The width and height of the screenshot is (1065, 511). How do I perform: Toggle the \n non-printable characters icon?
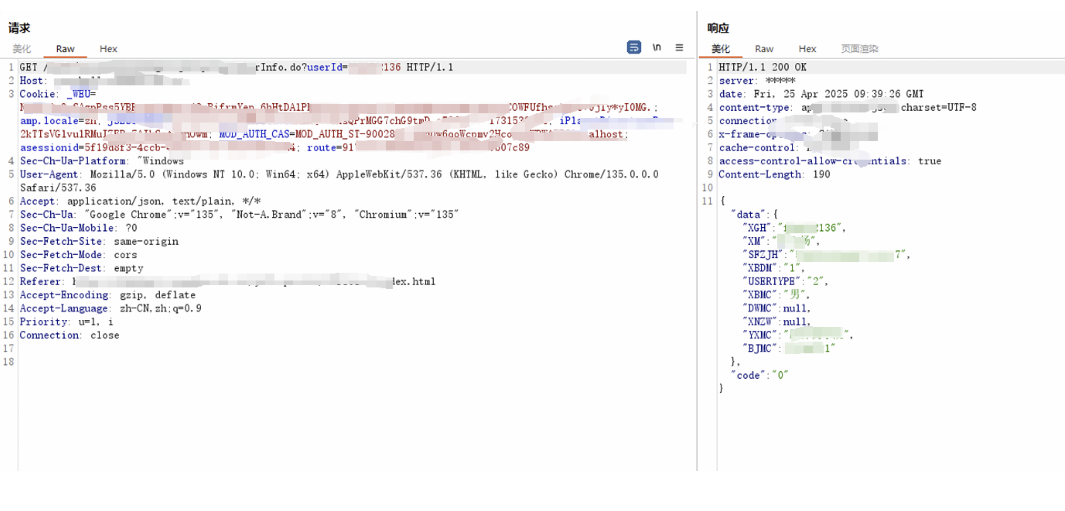point(657,48)
